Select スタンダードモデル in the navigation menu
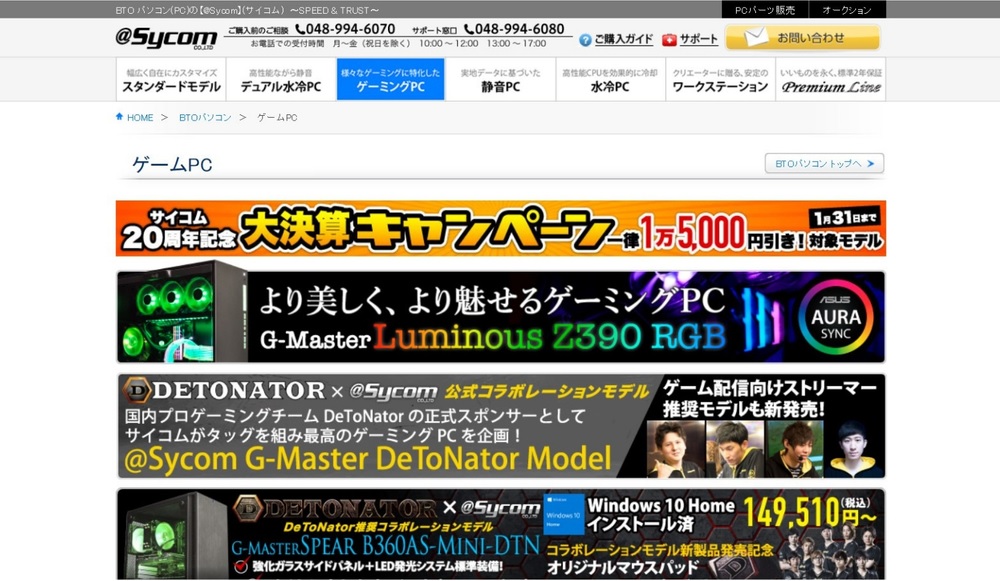Viewport: 1000px width, 581px height. [171, 80]
